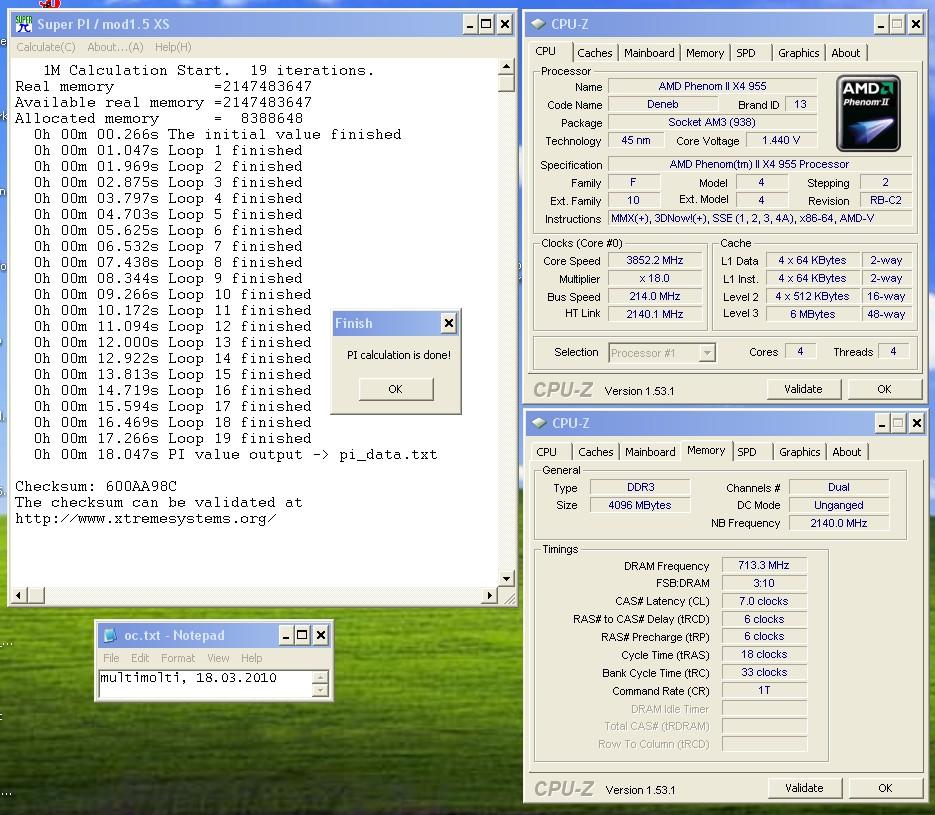Switch to Memory tab in upper CPU-Z window

tap(705, 53)
